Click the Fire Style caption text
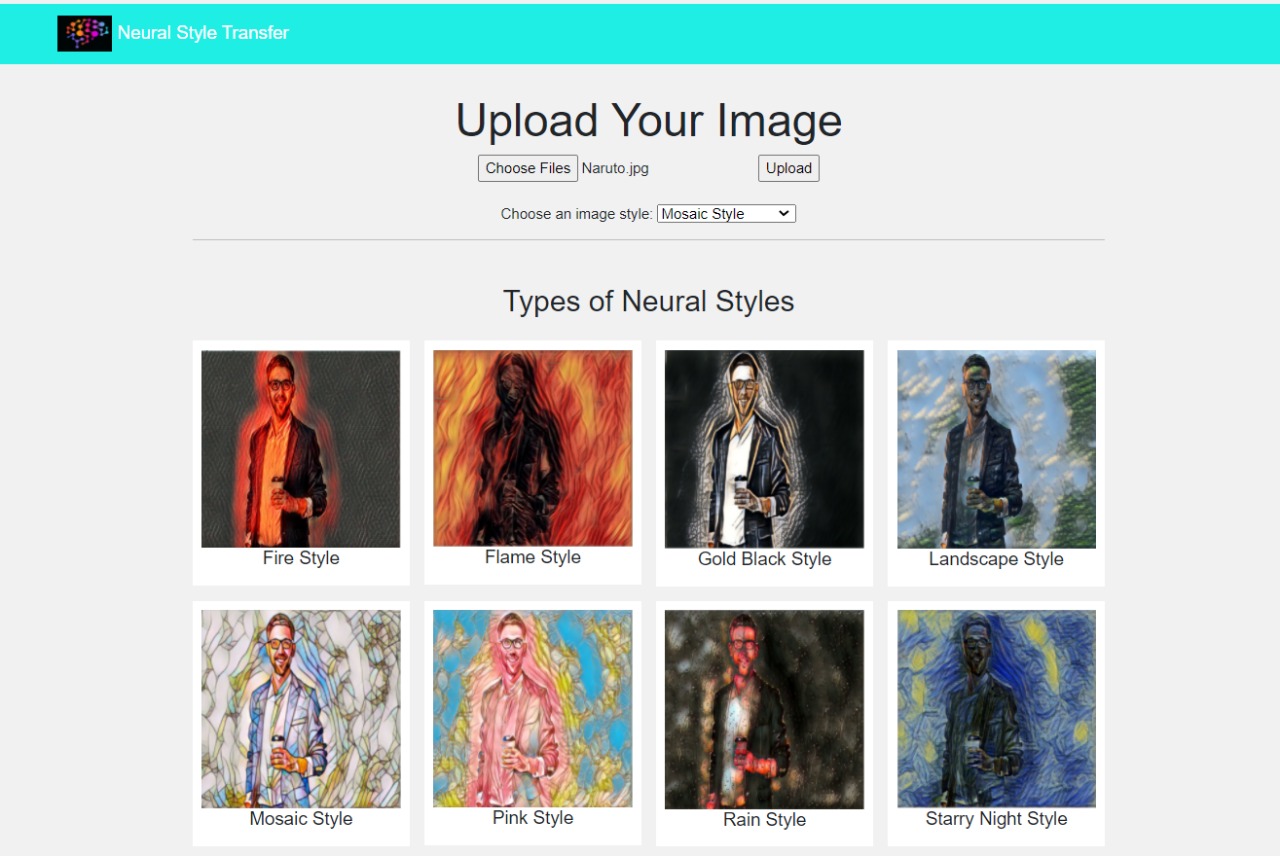 [300, 558]
